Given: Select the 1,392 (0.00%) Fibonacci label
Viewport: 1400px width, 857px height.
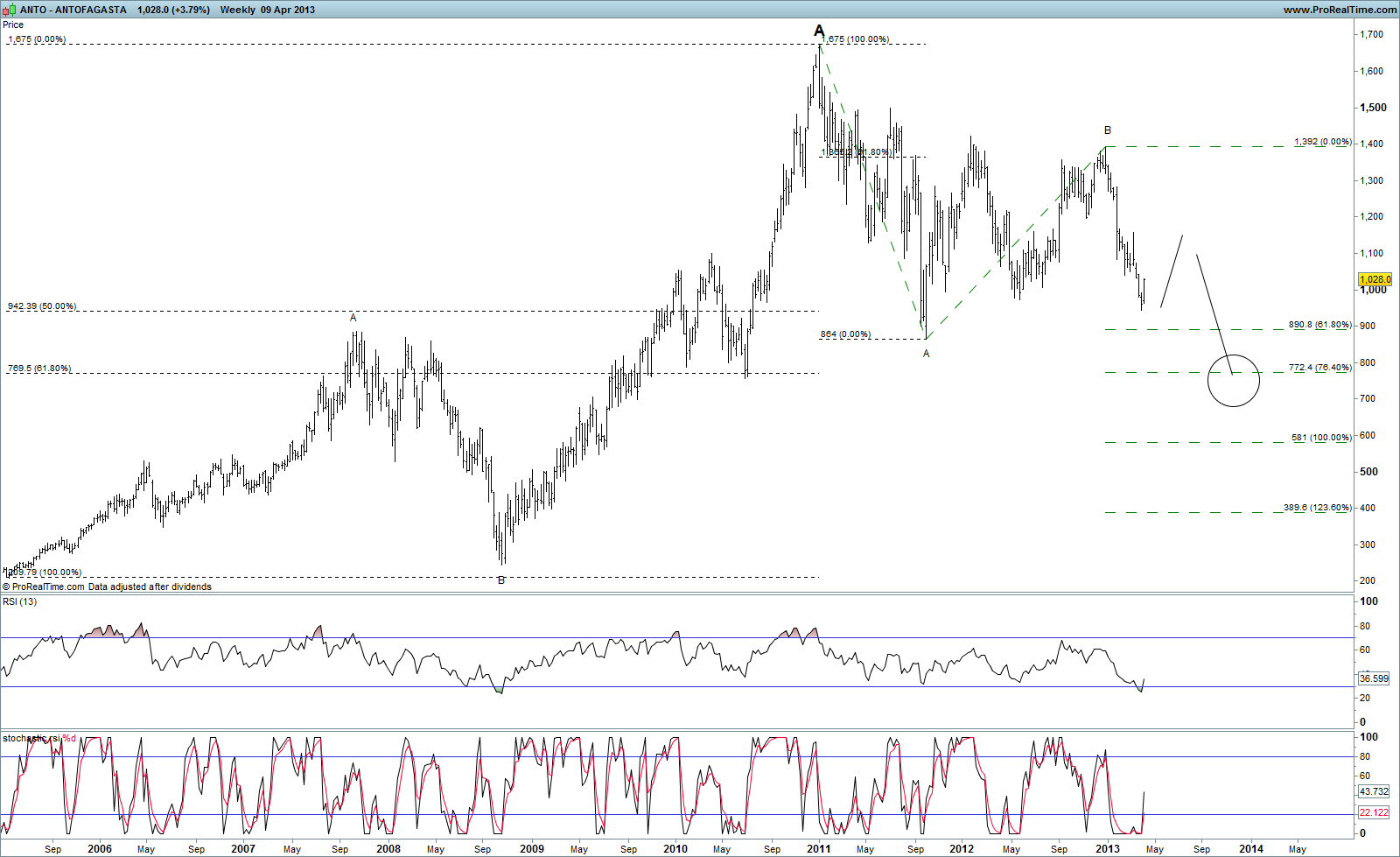Looking at the screenshot, I should tap(1323, 142).
